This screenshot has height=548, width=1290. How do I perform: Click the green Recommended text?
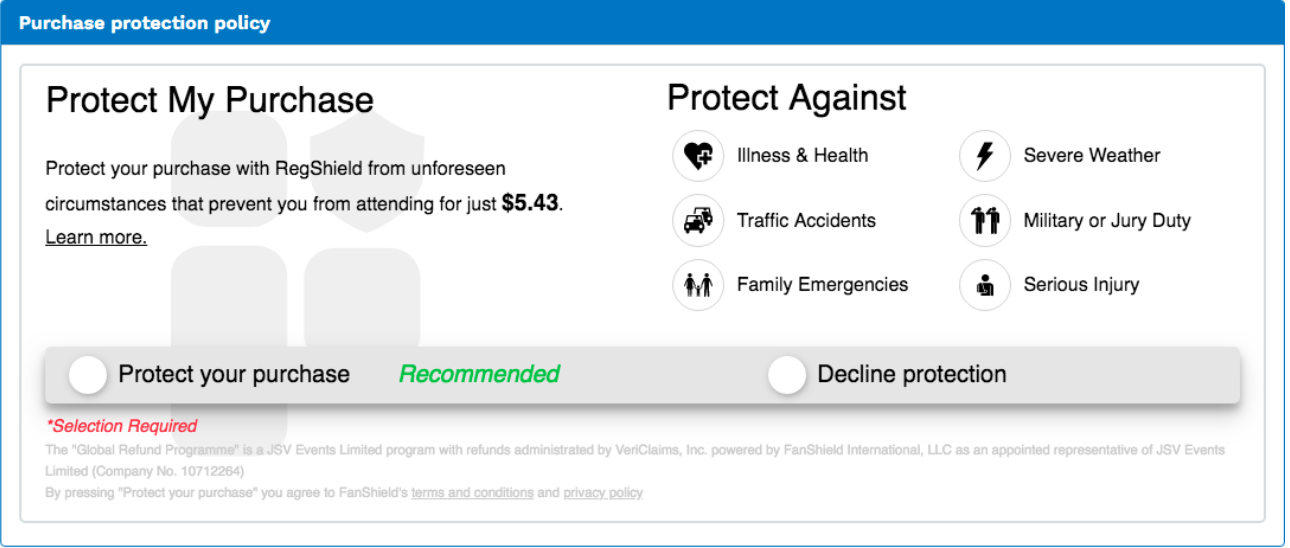479,375
